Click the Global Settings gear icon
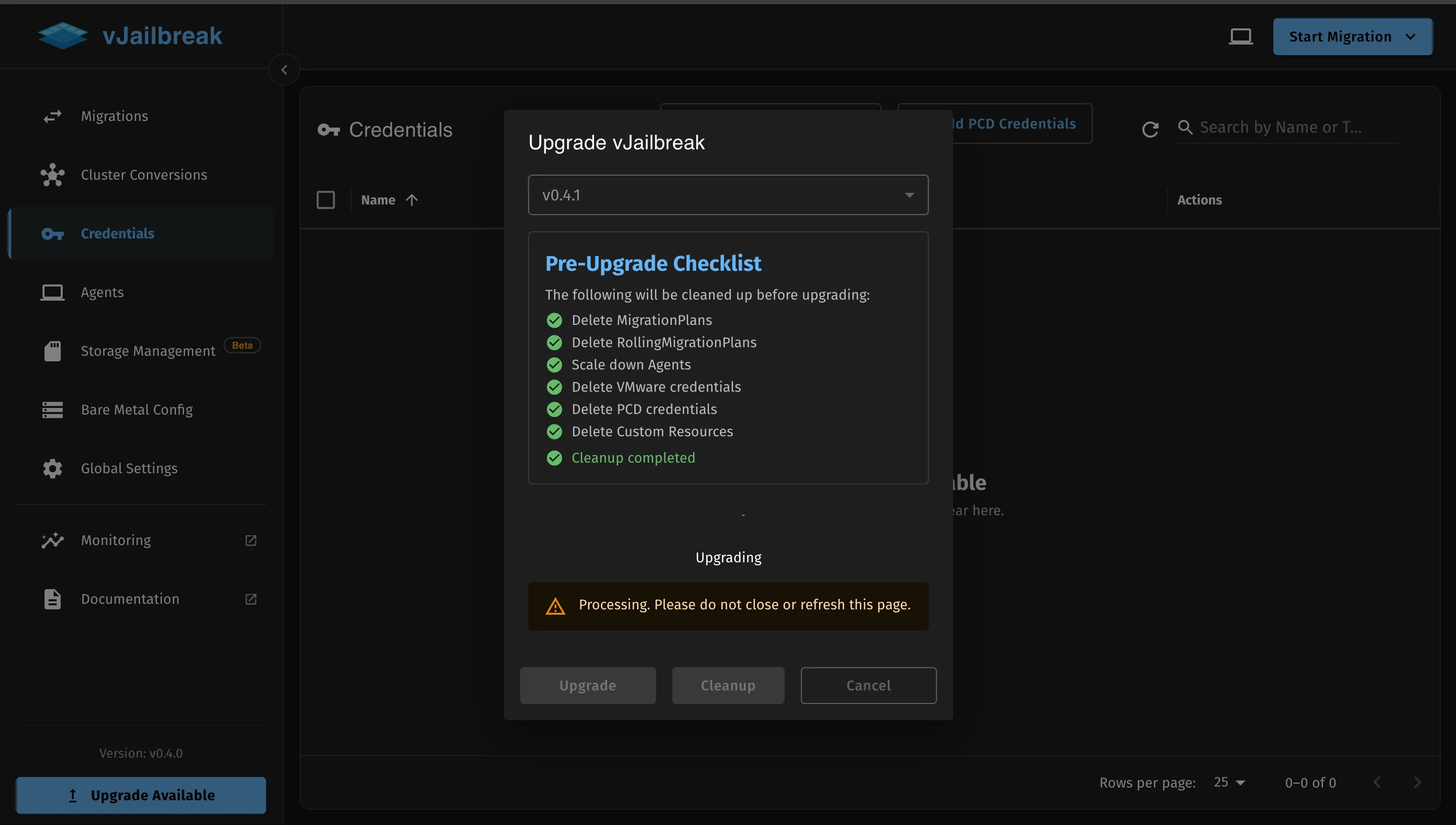This screenshot has width=1456, height=825. 53,469
